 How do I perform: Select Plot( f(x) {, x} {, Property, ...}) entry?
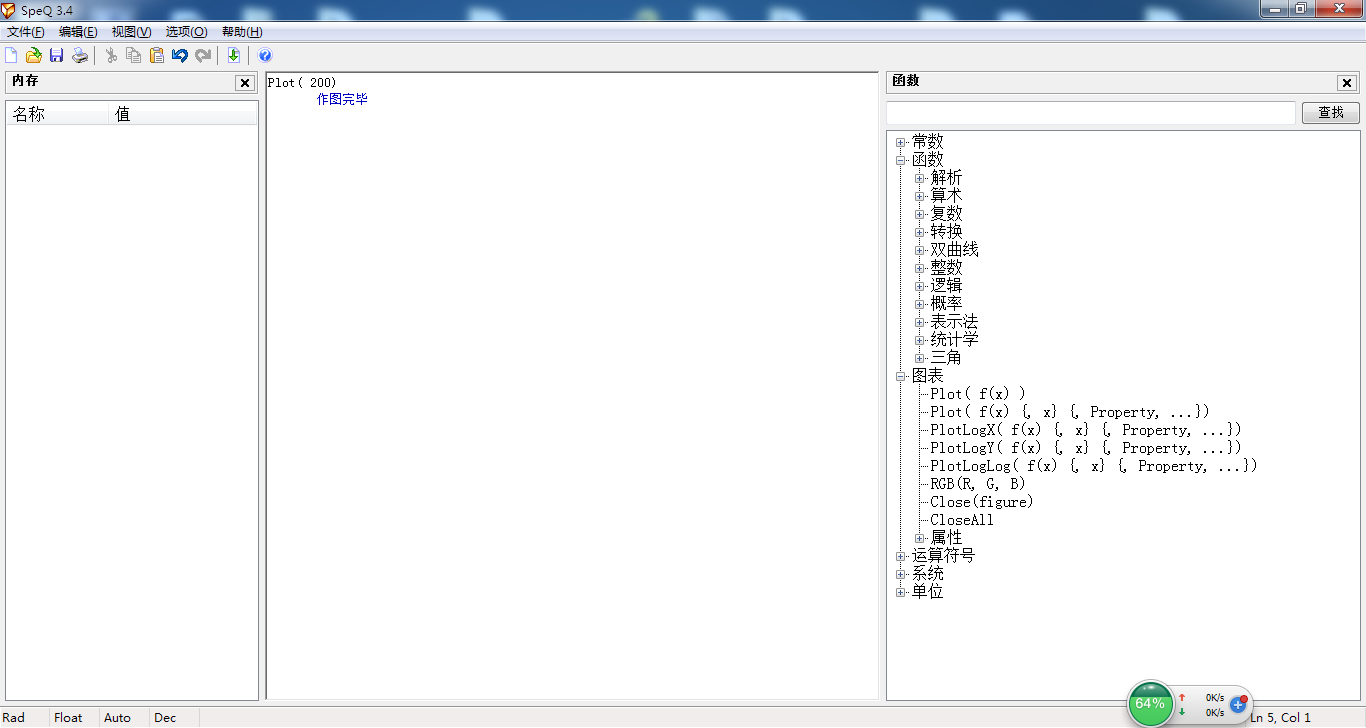pos(1070,412)
